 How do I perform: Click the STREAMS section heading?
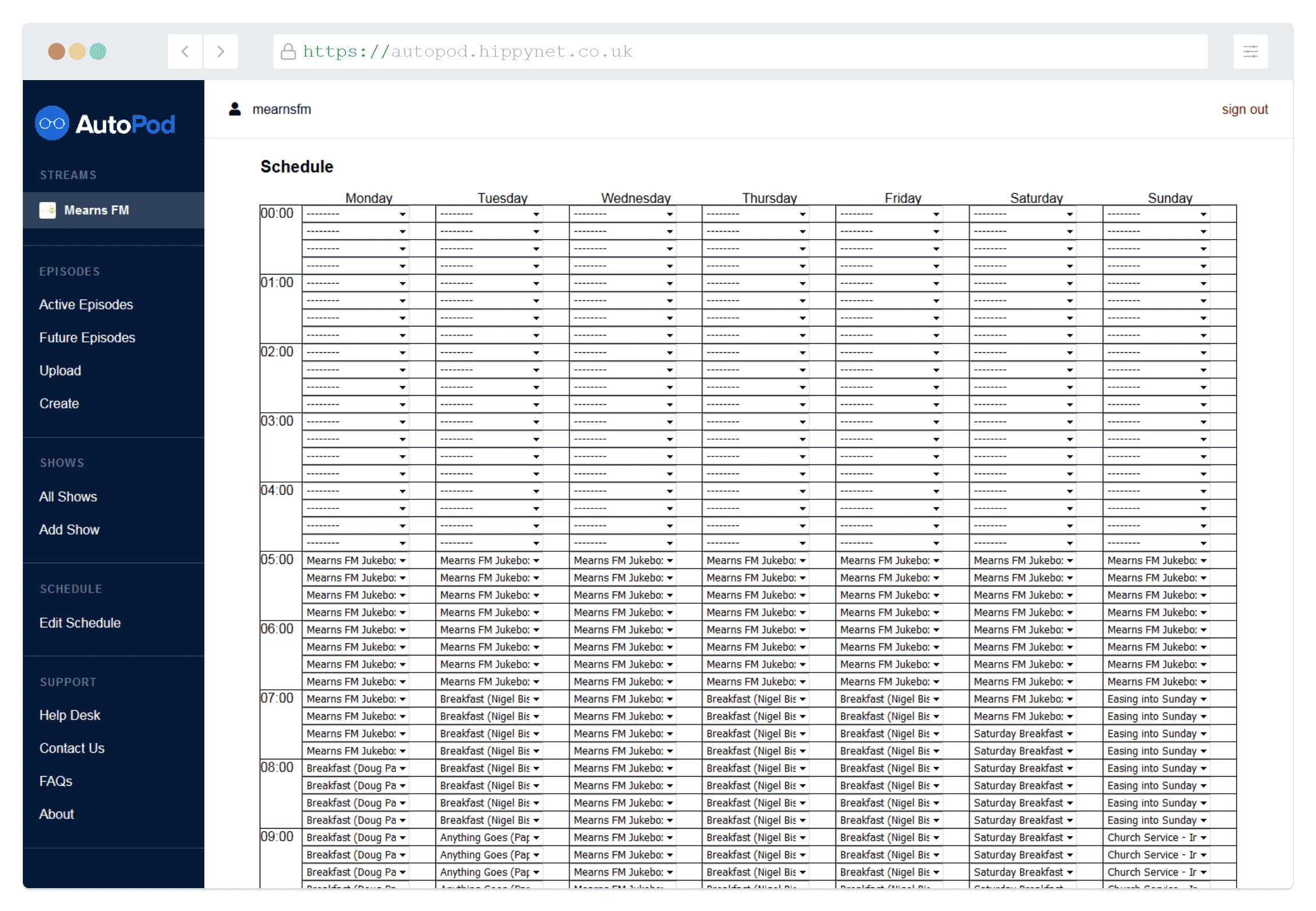(x=68, y=175)
